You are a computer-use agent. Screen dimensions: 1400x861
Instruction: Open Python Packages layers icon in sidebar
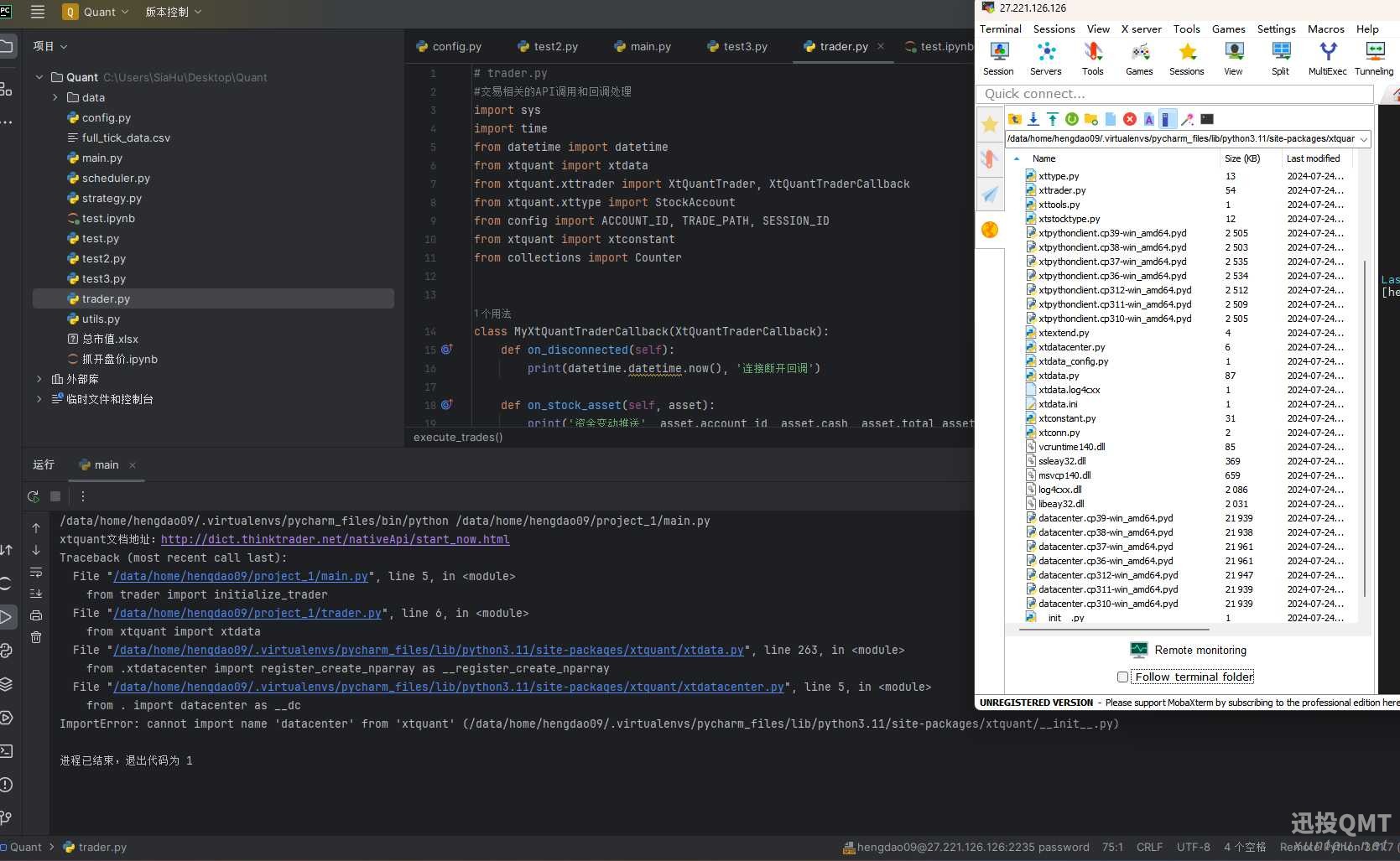(x=6, y=684)
